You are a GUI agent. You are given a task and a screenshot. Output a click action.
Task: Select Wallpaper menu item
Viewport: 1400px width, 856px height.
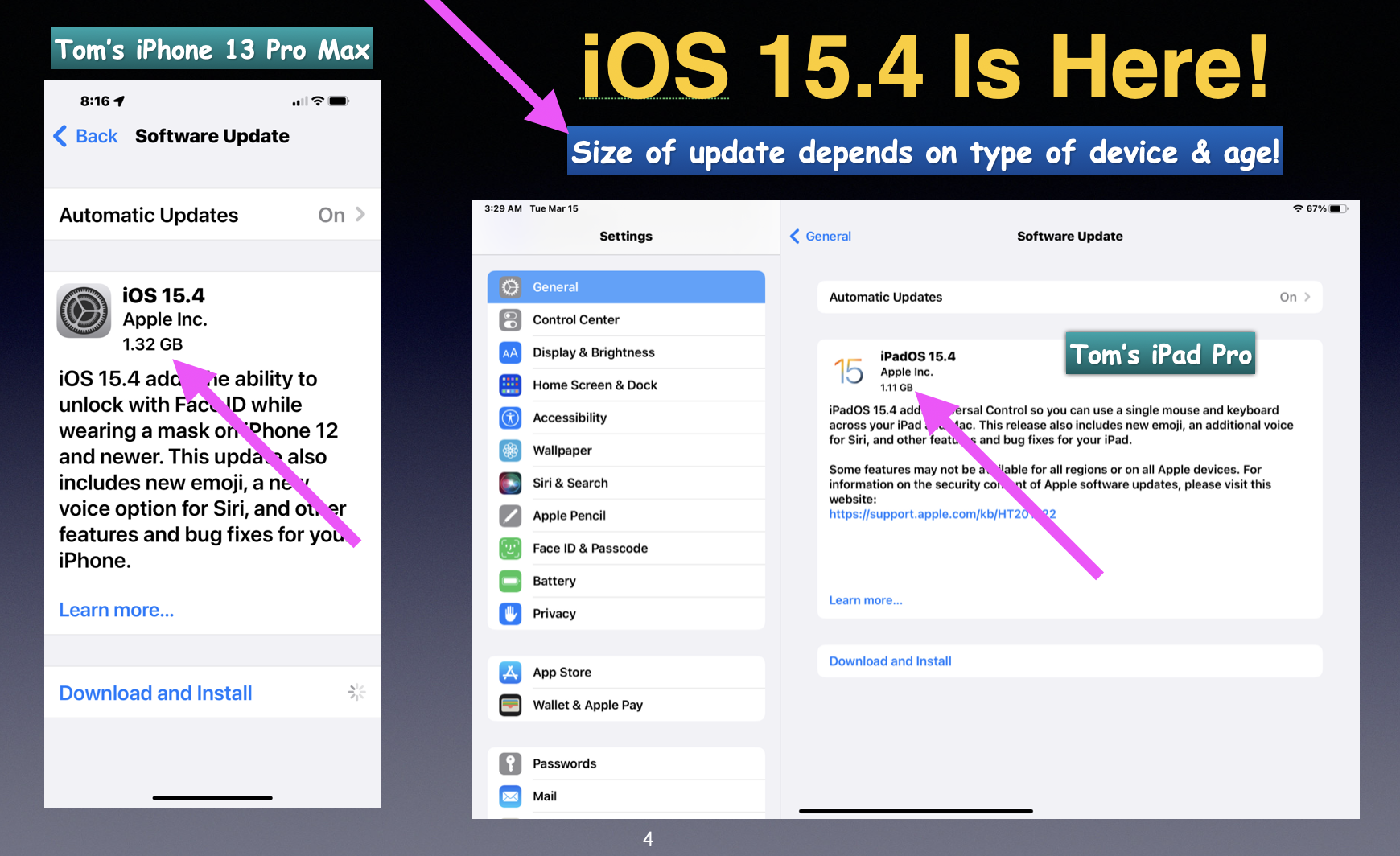[x=626, y=451]
